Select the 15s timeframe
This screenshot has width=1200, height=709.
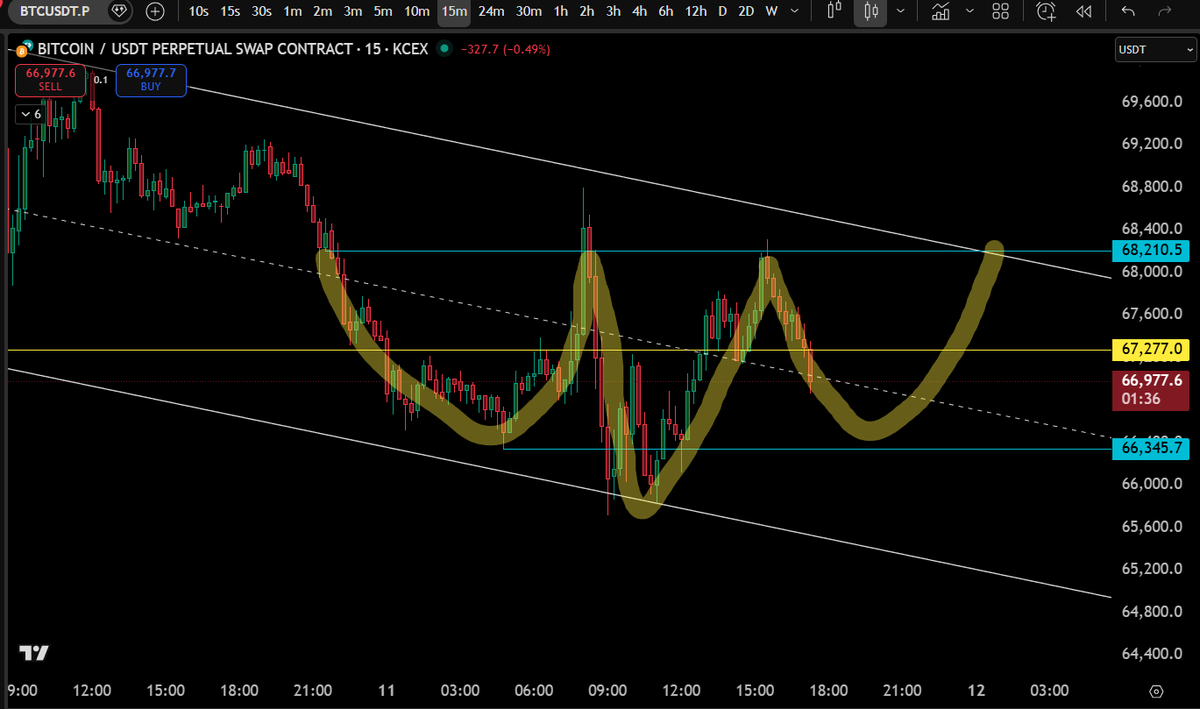point(230,11)
